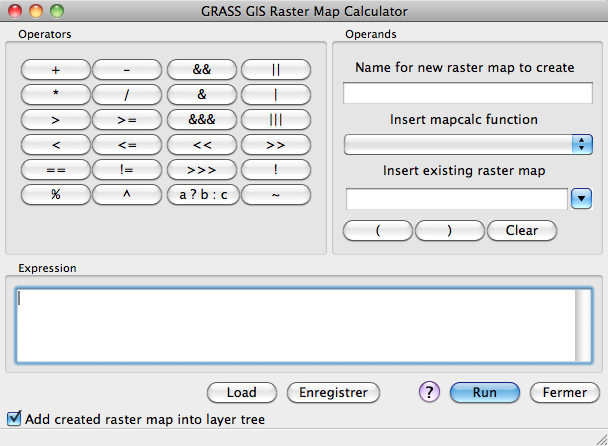The width and height of the screenshot is (608, 446).
Task: Click the Fermer close button
Action: coord(564,393)
